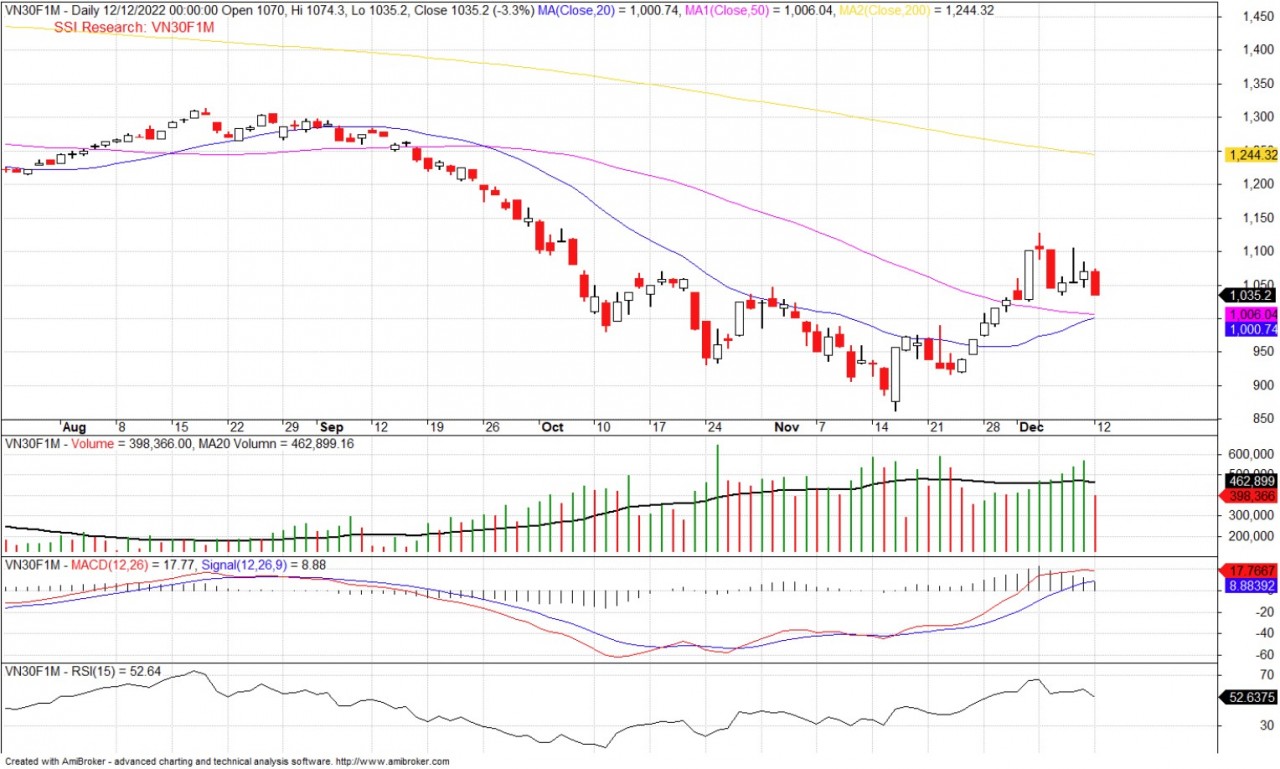This screenshot has height=769, width=1280.
Task: Click the Oct month label on time axis
Action: click(x=551, y=426)
